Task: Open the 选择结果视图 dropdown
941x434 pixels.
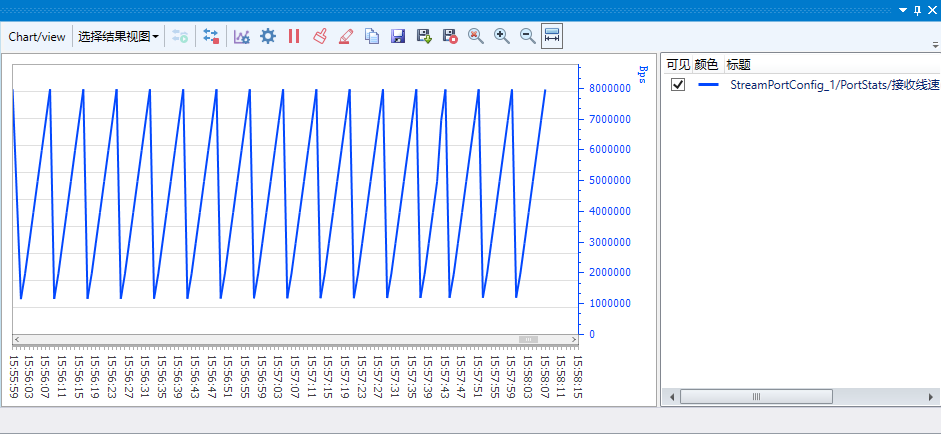Action: 118,36
